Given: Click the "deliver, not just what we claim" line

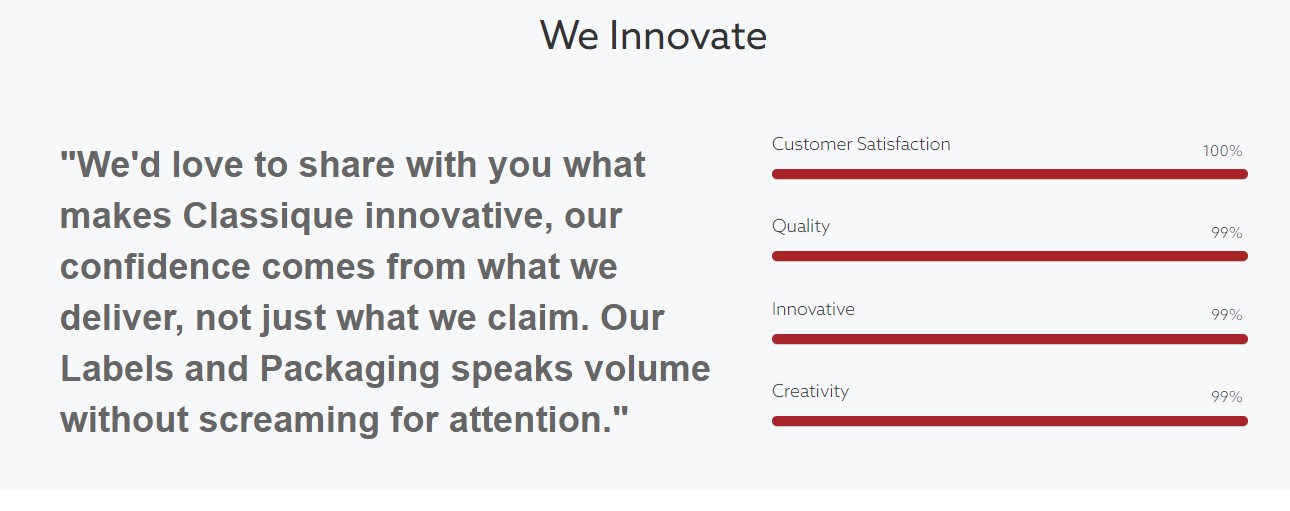Looking at the screenshot, I should tap(362, 318).
